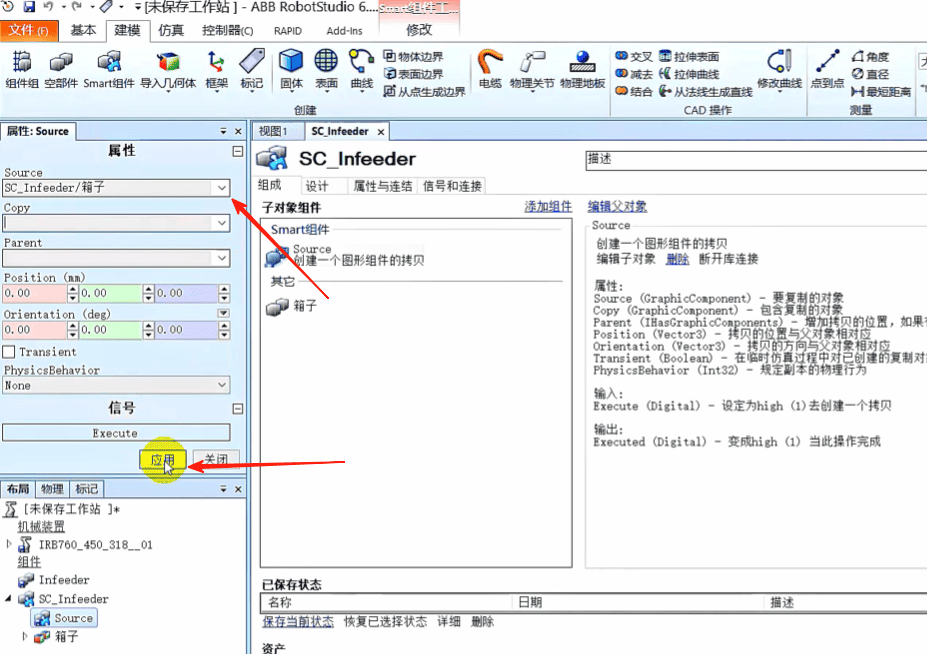Open 导入几何体 import geometry tool
The image size is (927, 654).
[168, 70]
